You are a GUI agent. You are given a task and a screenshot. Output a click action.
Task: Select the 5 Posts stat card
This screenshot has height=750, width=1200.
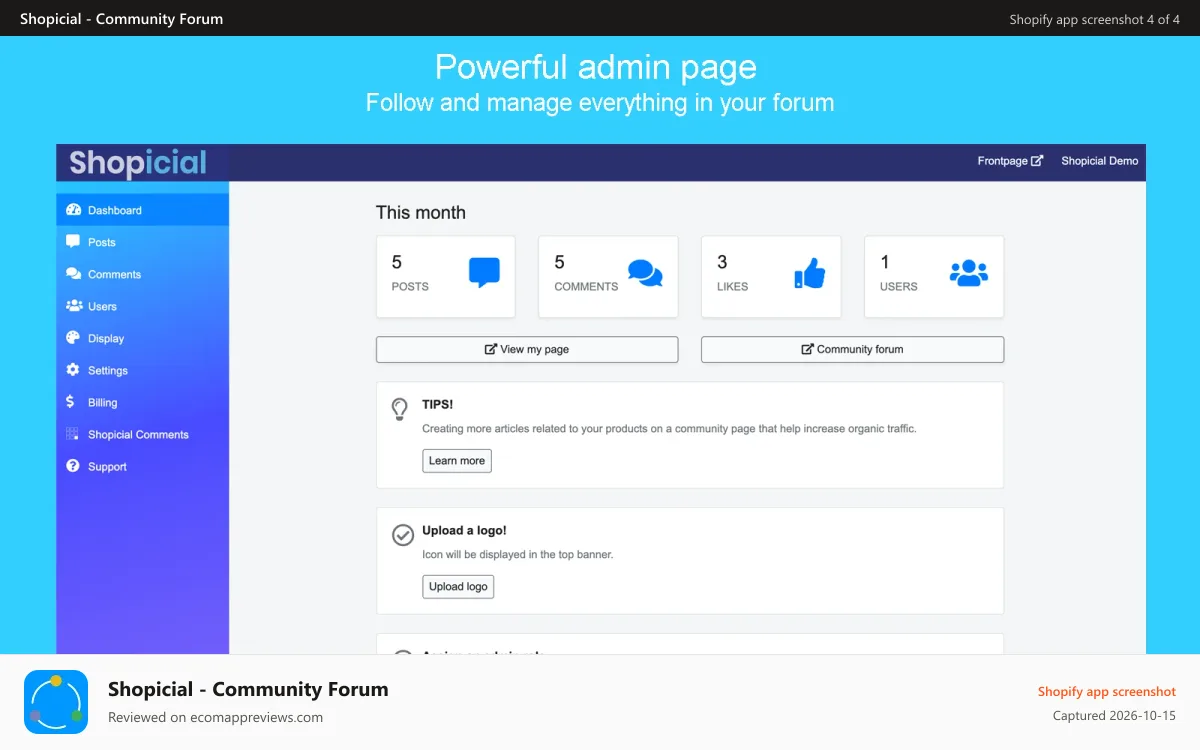click(446, 277)
